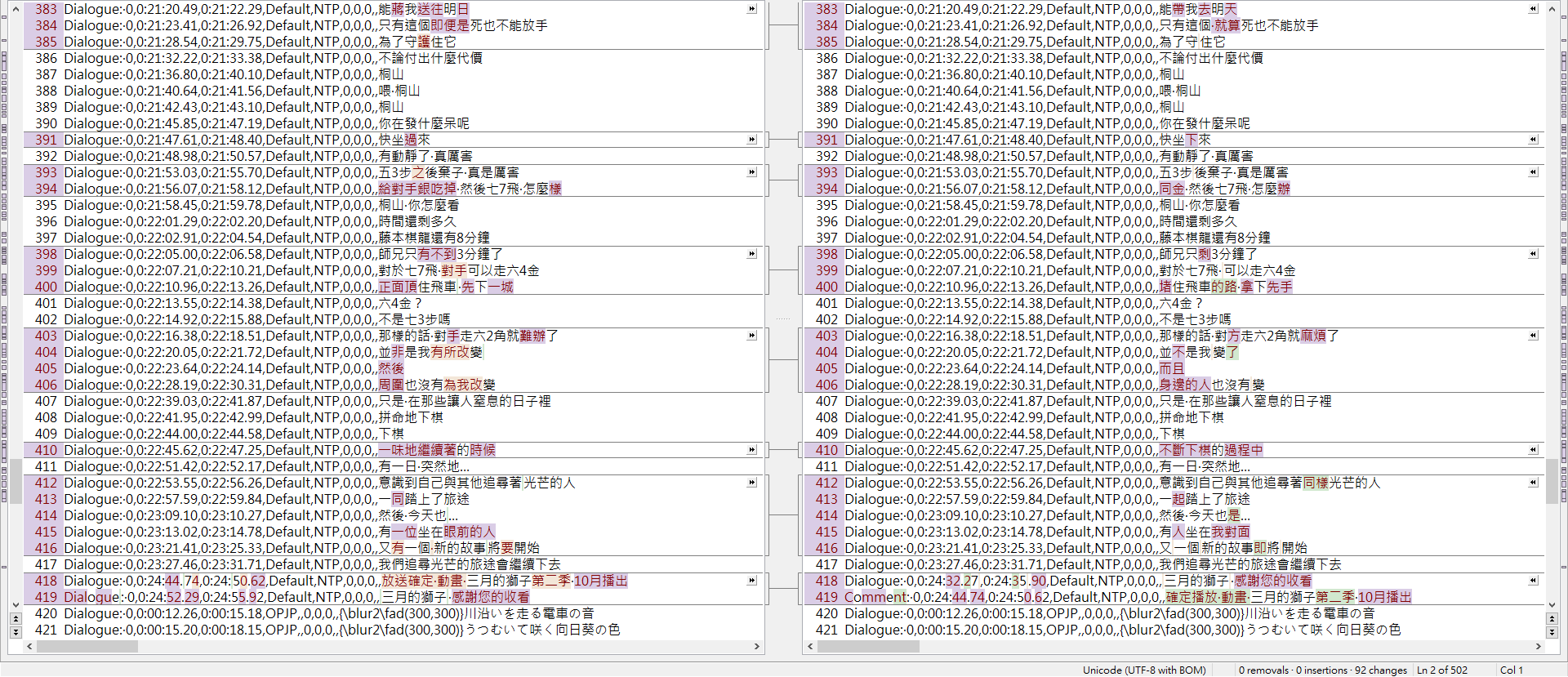Click left pane vertical scrollbar thumb
Screen dimensions: 1568x677
pyautogui.click(x=16, y=481)
